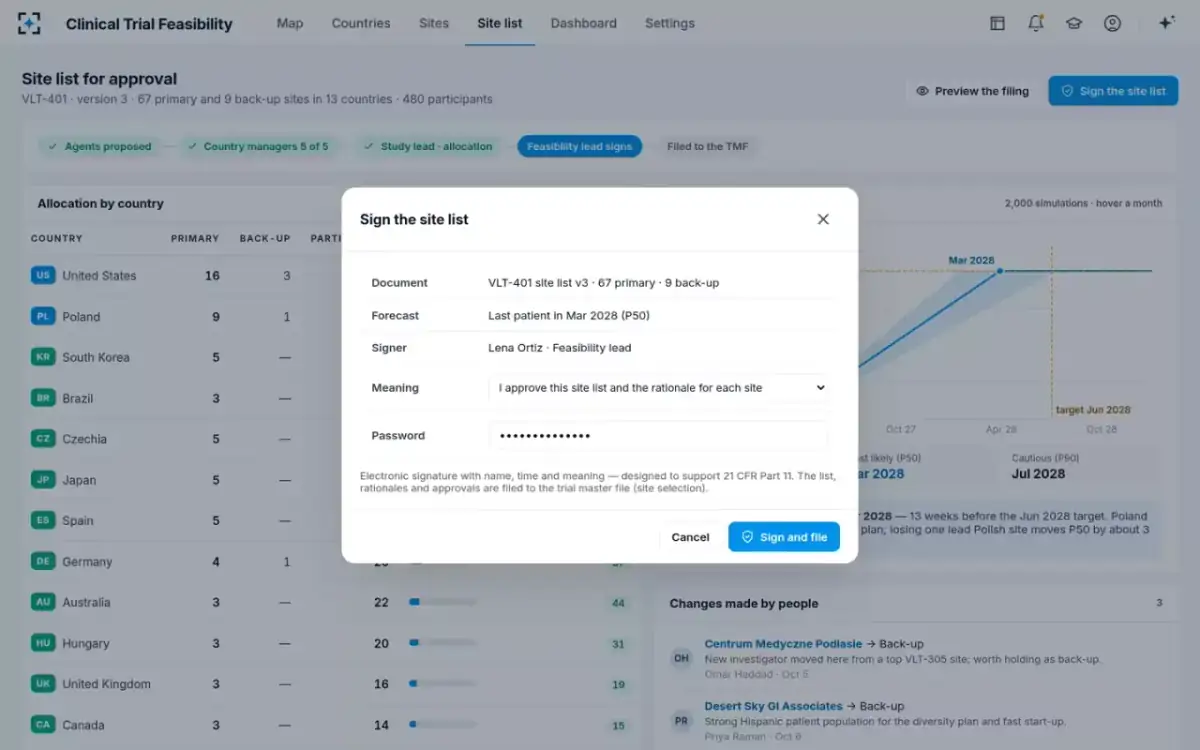Click the US country badge
The width and height of the screenshot is (1200, 750).
(x=43, y=275)
